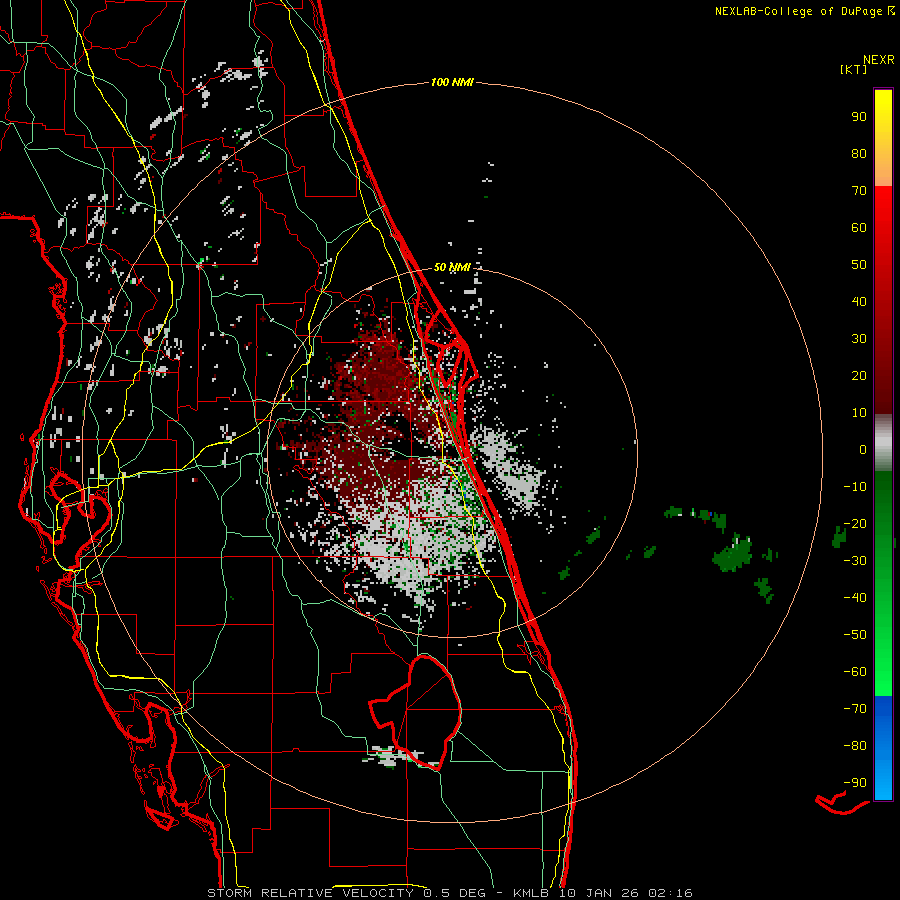Click the positive 30 value on the velocity scale
Screen dimensions: 900x900
pos(859,339)
